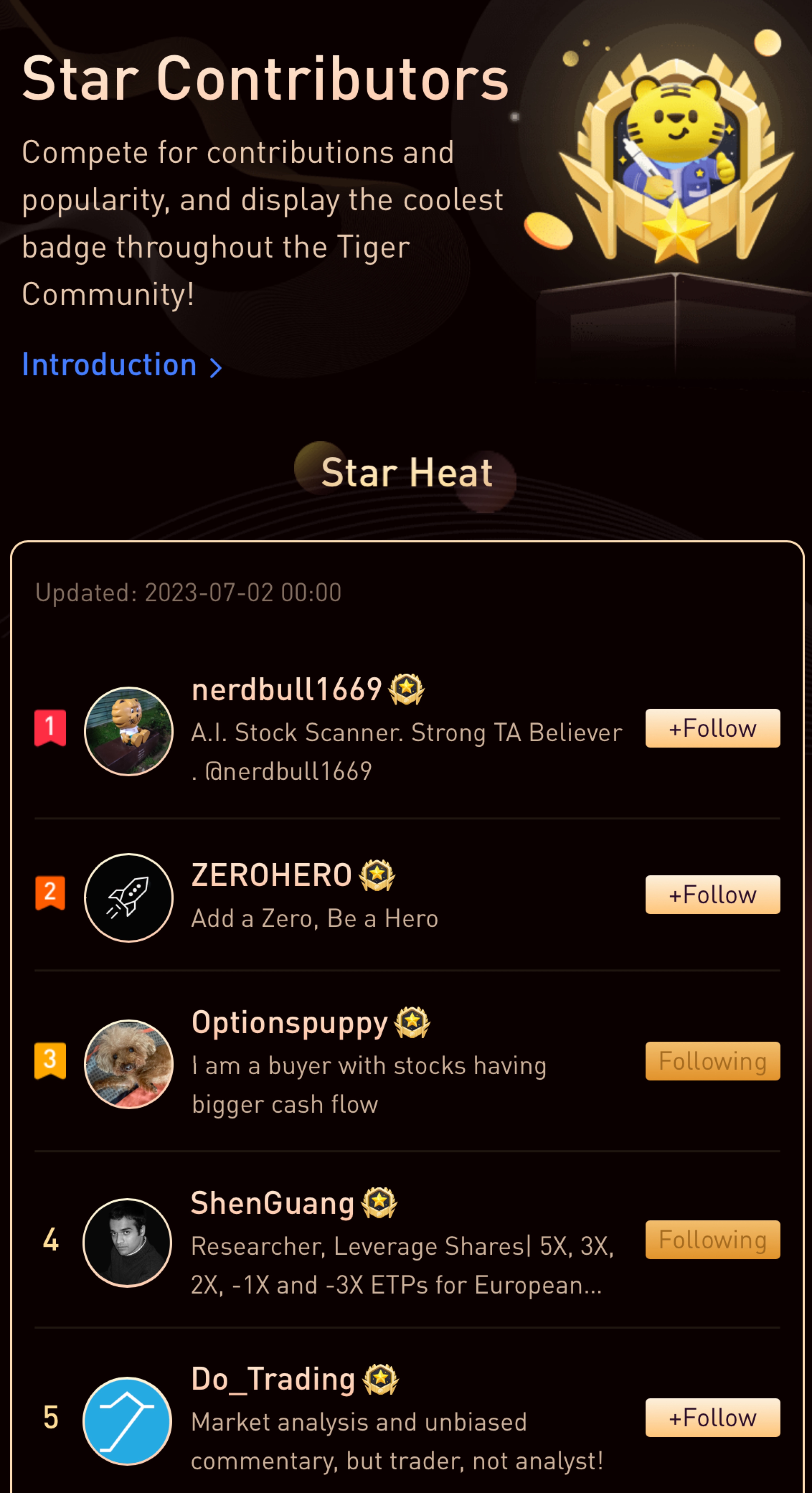Tap ZEROHERO's rocket avatar
Screen dimensions: 812x1493
129,898
